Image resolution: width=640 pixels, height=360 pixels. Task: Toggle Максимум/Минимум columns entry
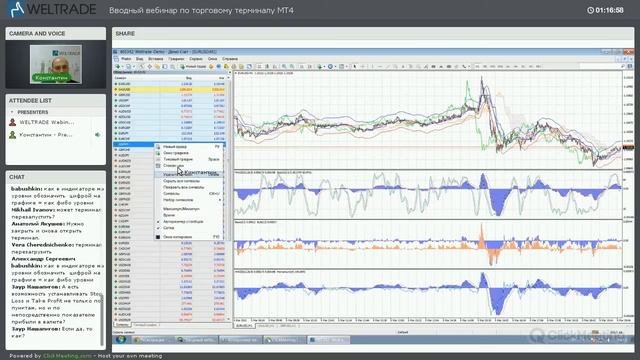point(189,209)
